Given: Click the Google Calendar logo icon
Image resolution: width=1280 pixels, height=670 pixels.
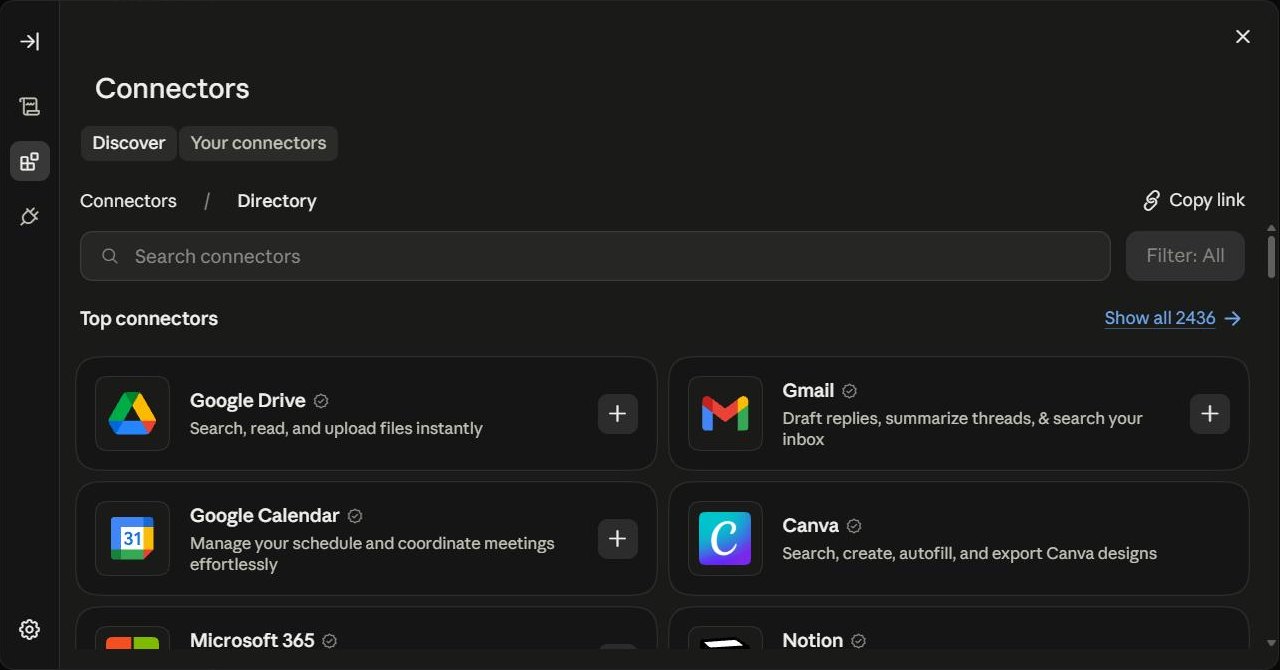Looking at the screenshot, I should [132, 538].
